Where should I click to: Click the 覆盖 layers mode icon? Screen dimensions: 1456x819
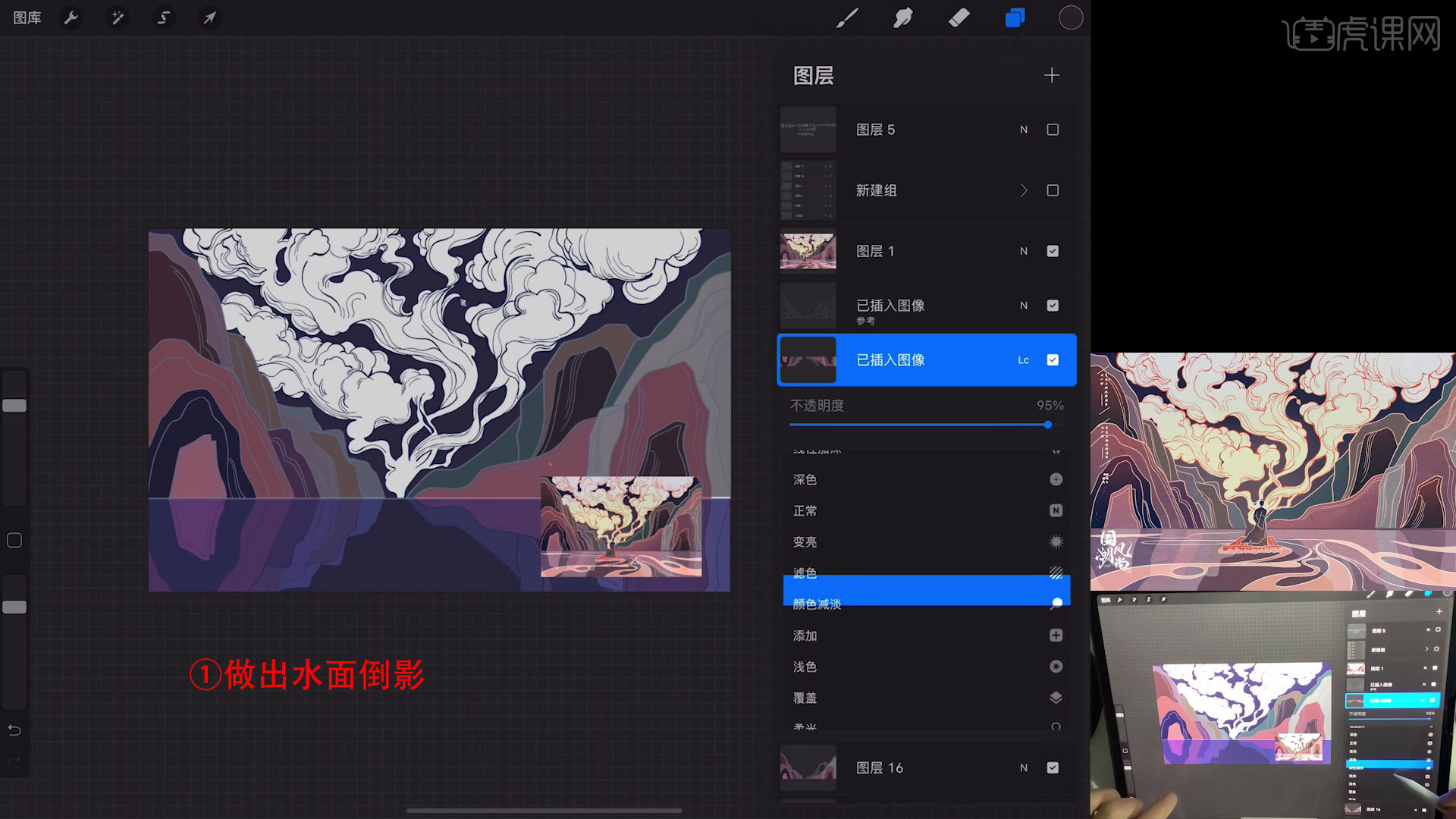tap(1056, 698)
